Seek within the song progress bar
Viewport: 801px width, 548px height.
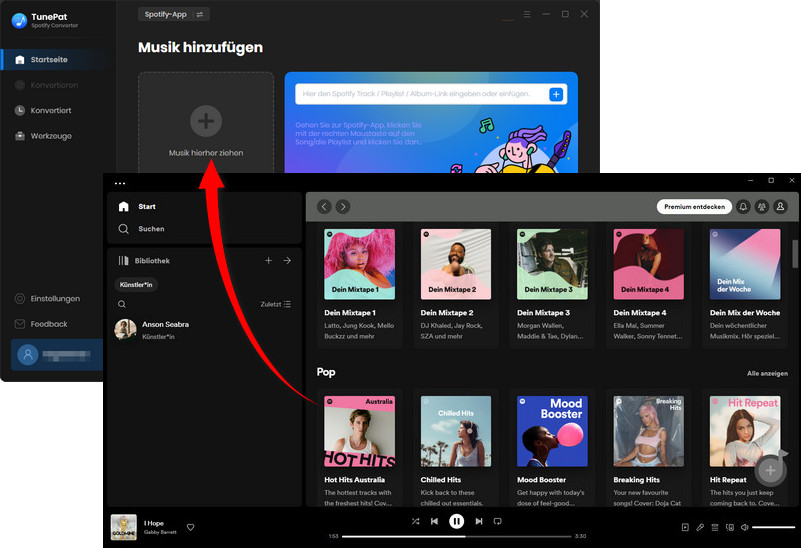456,536
